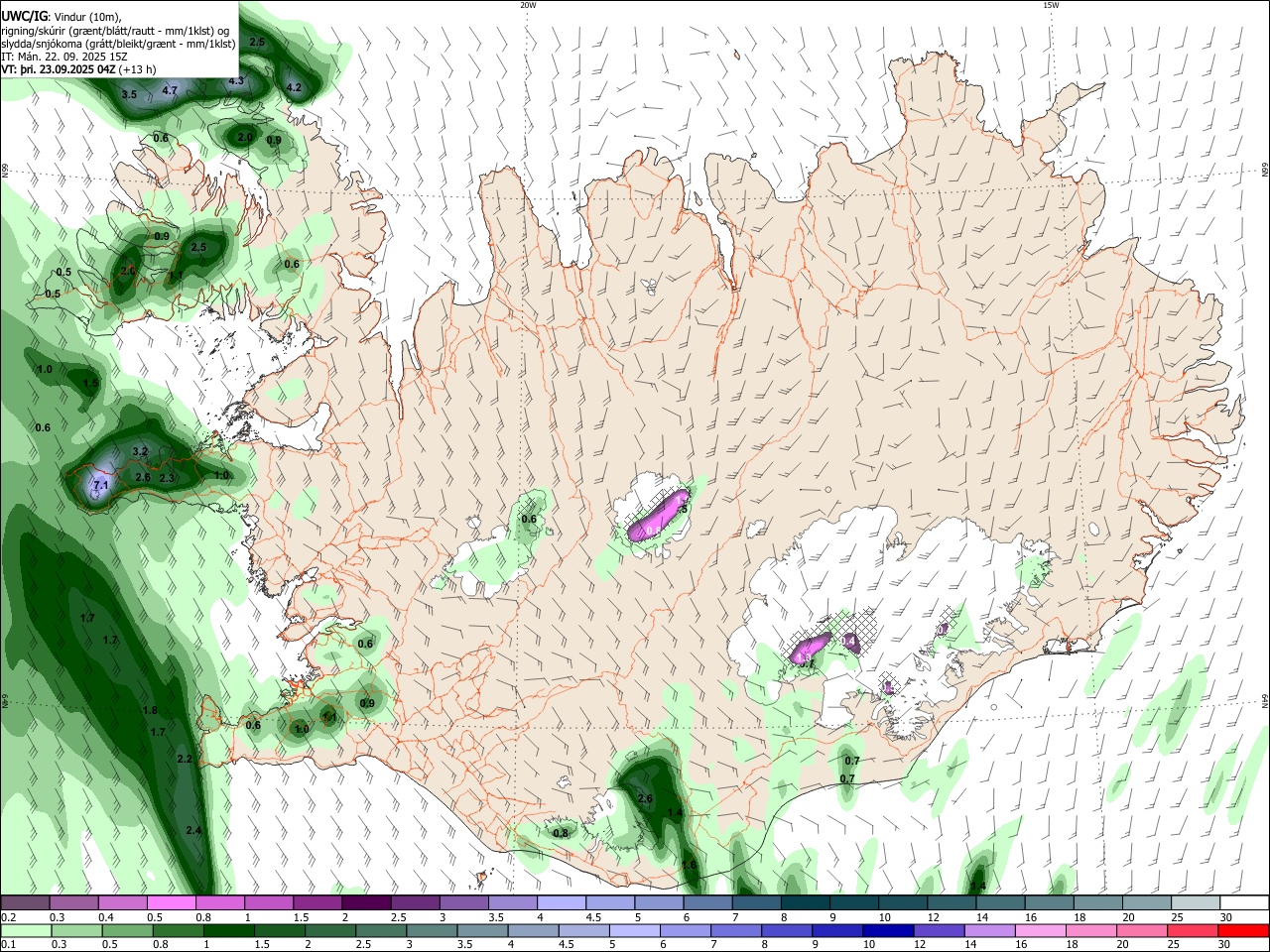Click the '20W' longitude label
The image size is (1270, 952).
point(528,5)
